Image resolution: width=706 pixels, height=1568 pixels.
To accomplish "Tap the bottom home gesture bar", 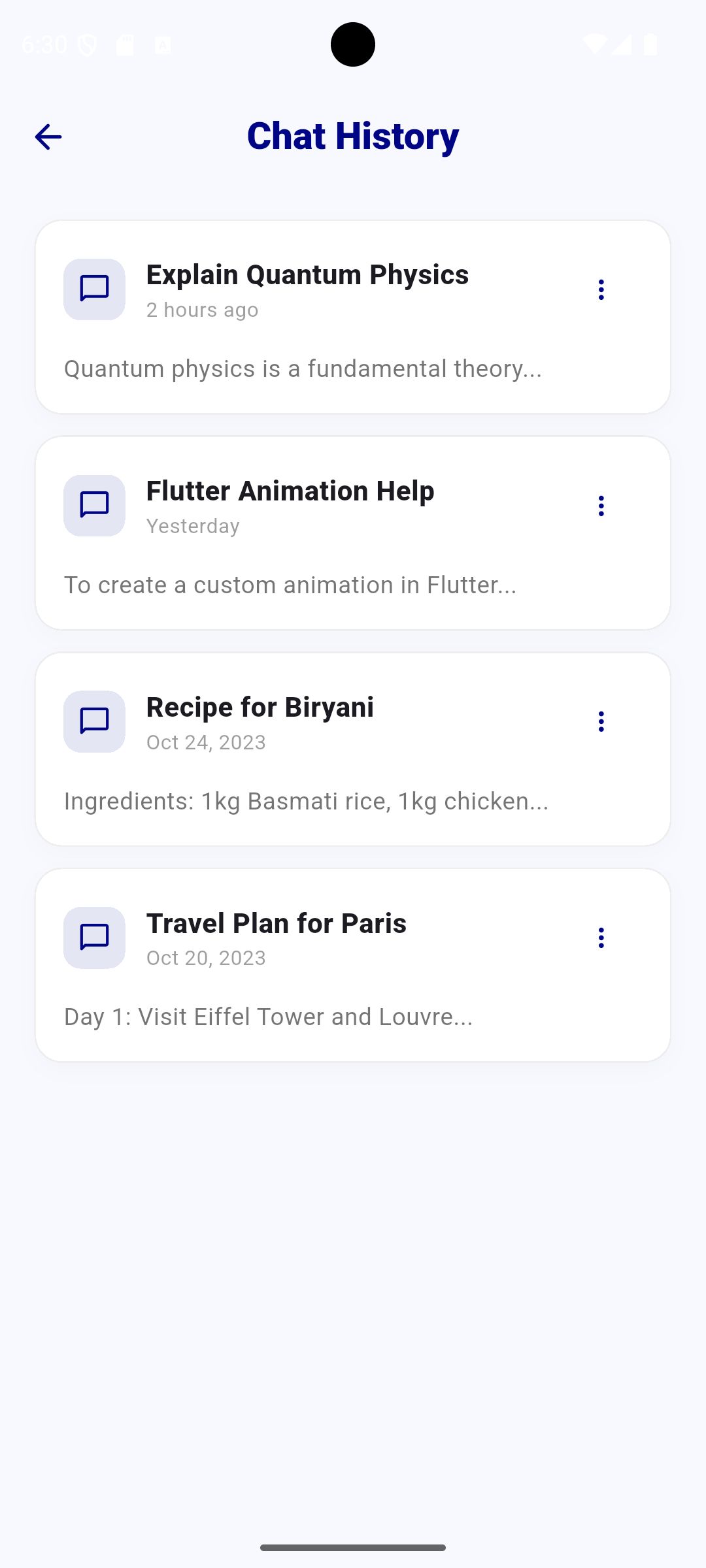I will point(353,1548).
